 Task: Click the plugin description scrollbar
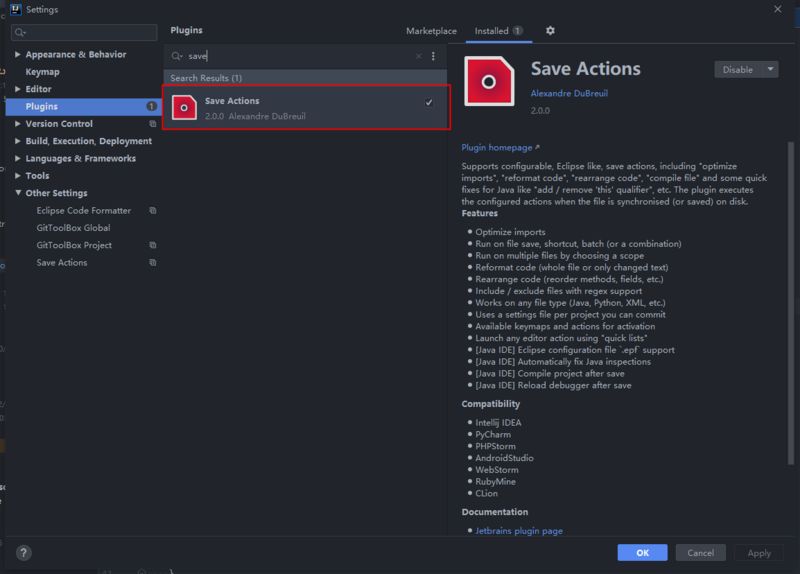(791, 304)
